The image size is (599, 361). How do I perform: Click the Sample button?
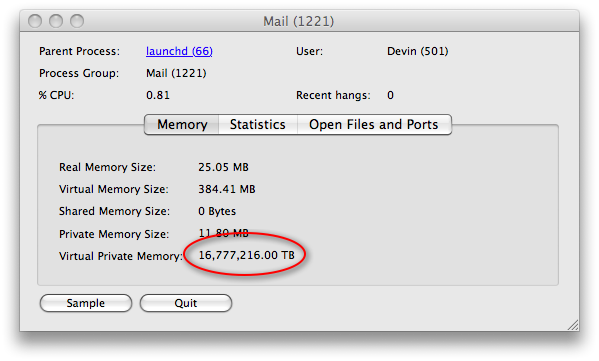pos(86,303)
